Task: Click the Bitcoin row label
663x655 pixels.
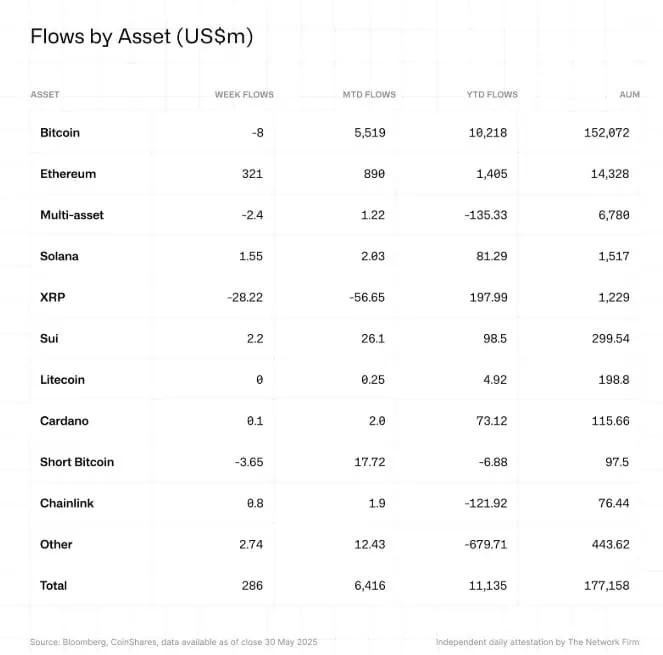Action: coord(60,133)
